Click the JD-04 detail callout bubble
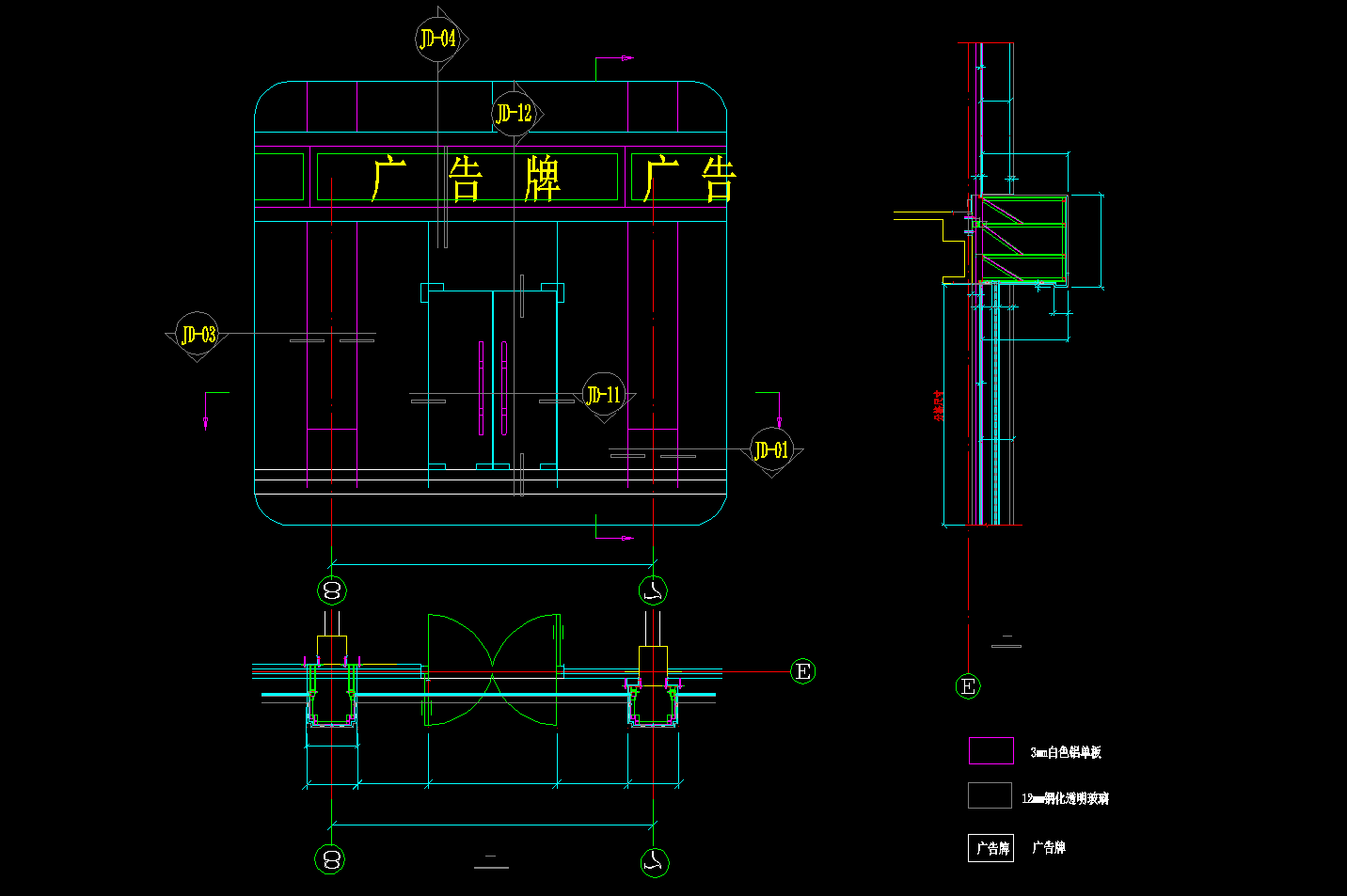The height and width of the screenshot is (896, 1347). [437, 39]
